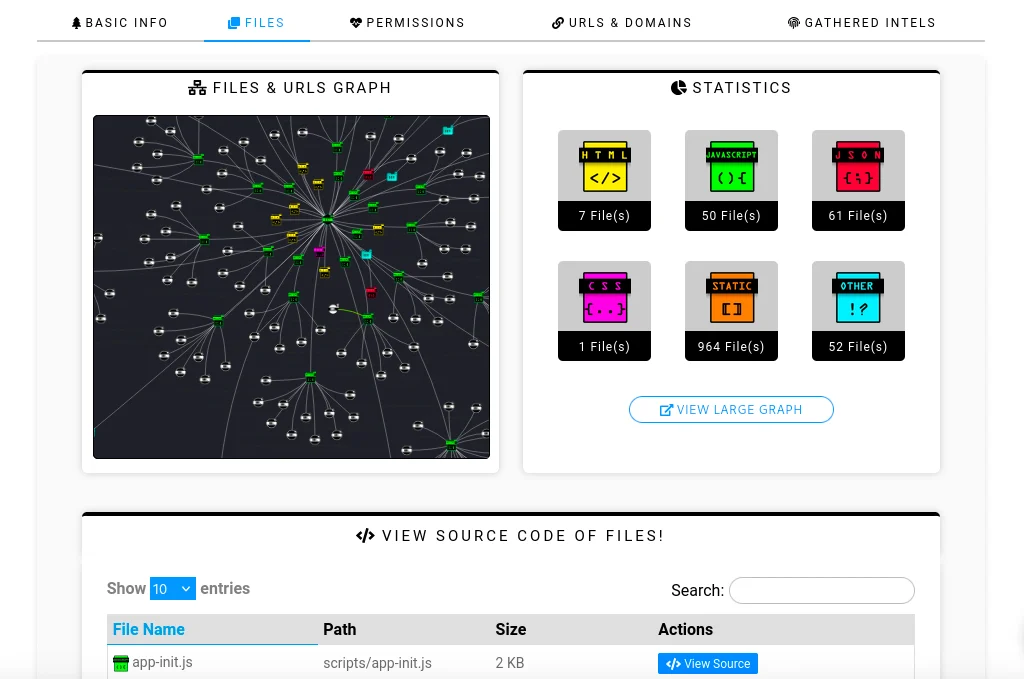Click the tree icon on Basic Info tab
Viewport: 1024px width, 679px height.
pos(76,23)
